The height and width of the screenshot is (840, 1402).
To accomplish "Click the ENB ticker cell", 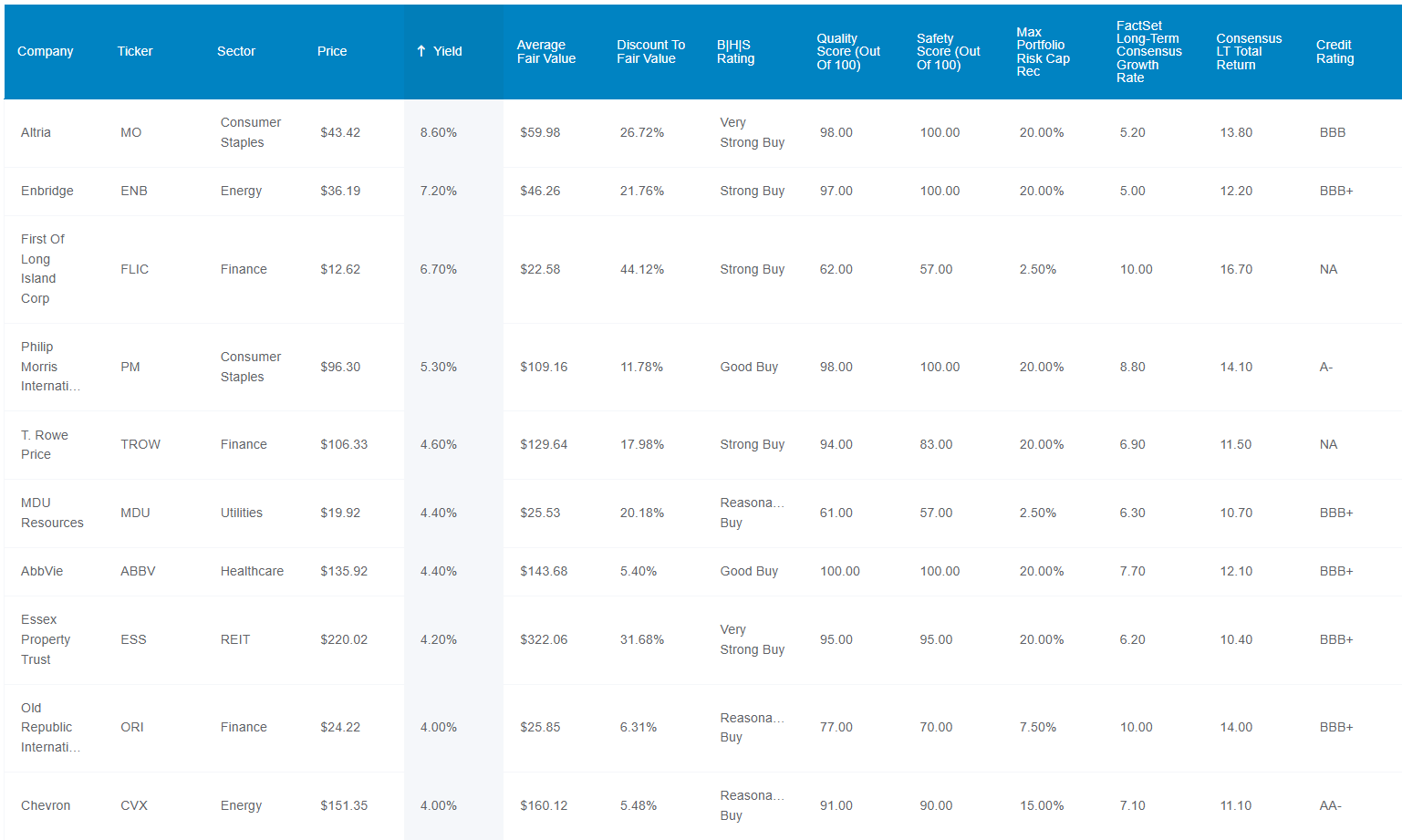I will click(x=134, y=191).
